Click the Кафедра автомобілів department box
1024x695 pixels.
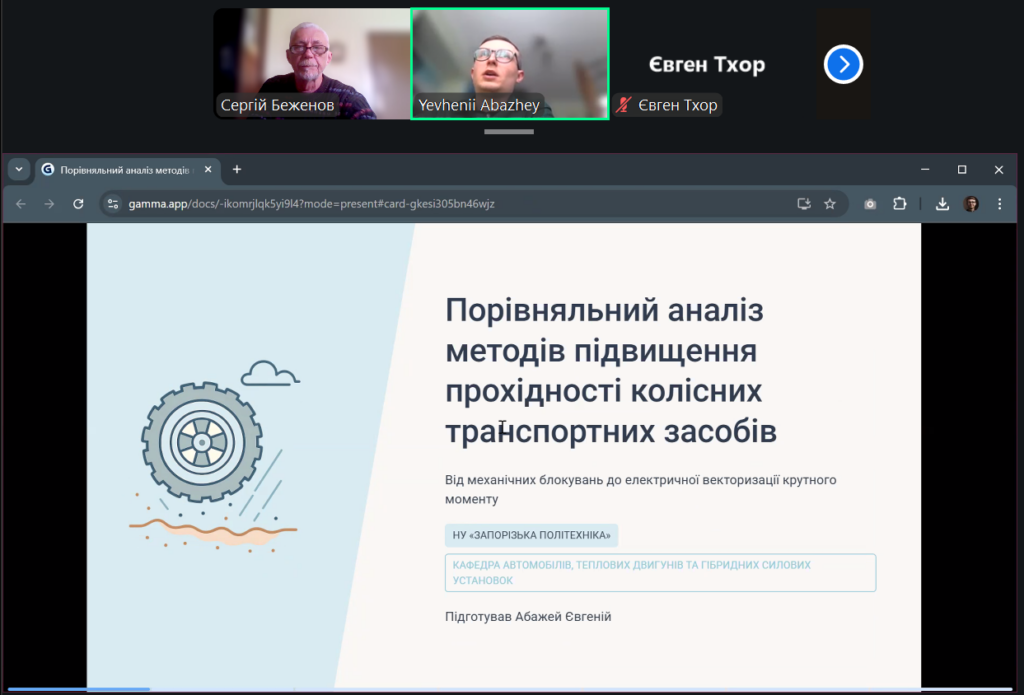point(660,572)
